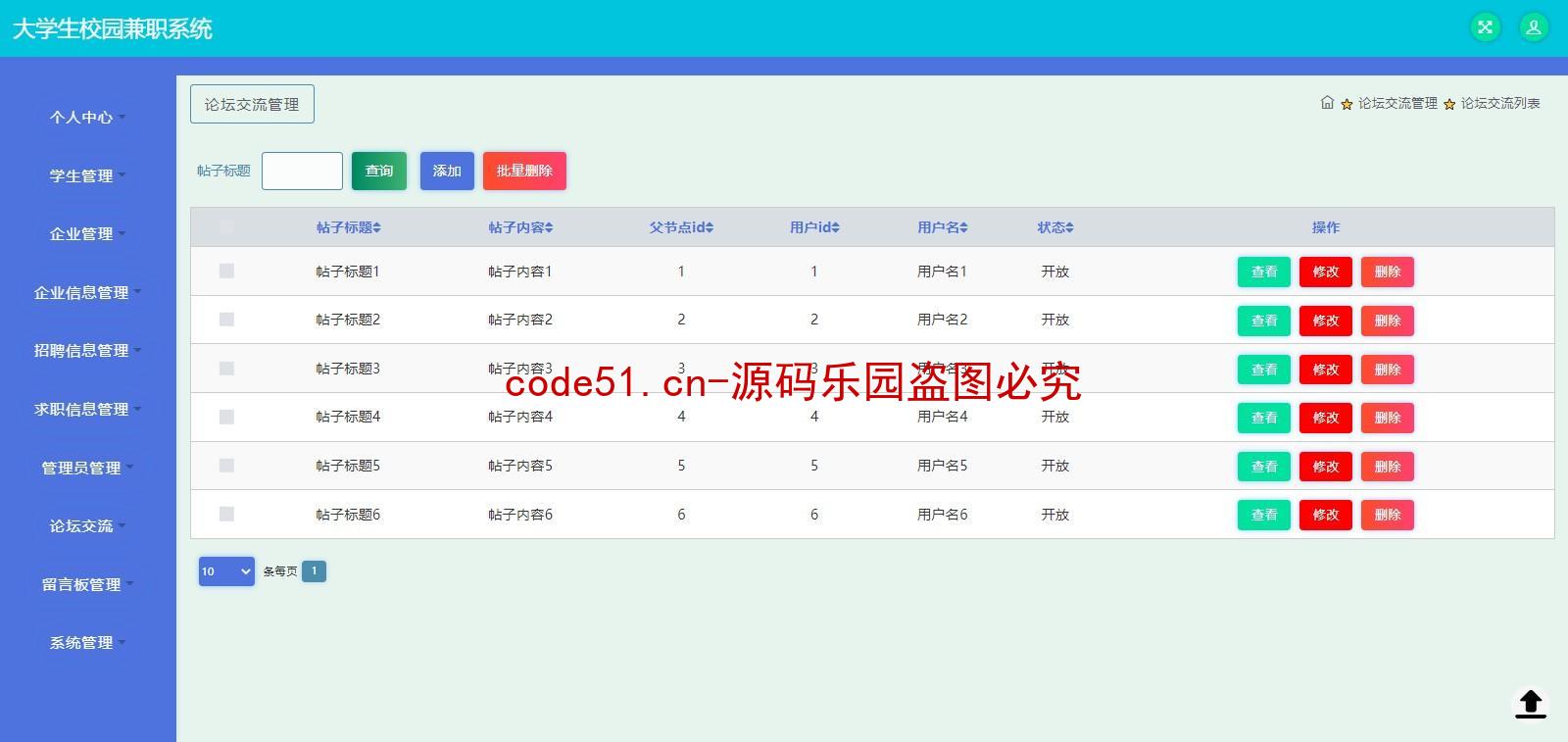Screen dimensions: 1568x742
Task: Edit post 帖子标题6 with 修改
Action: tap(1326, 515)
